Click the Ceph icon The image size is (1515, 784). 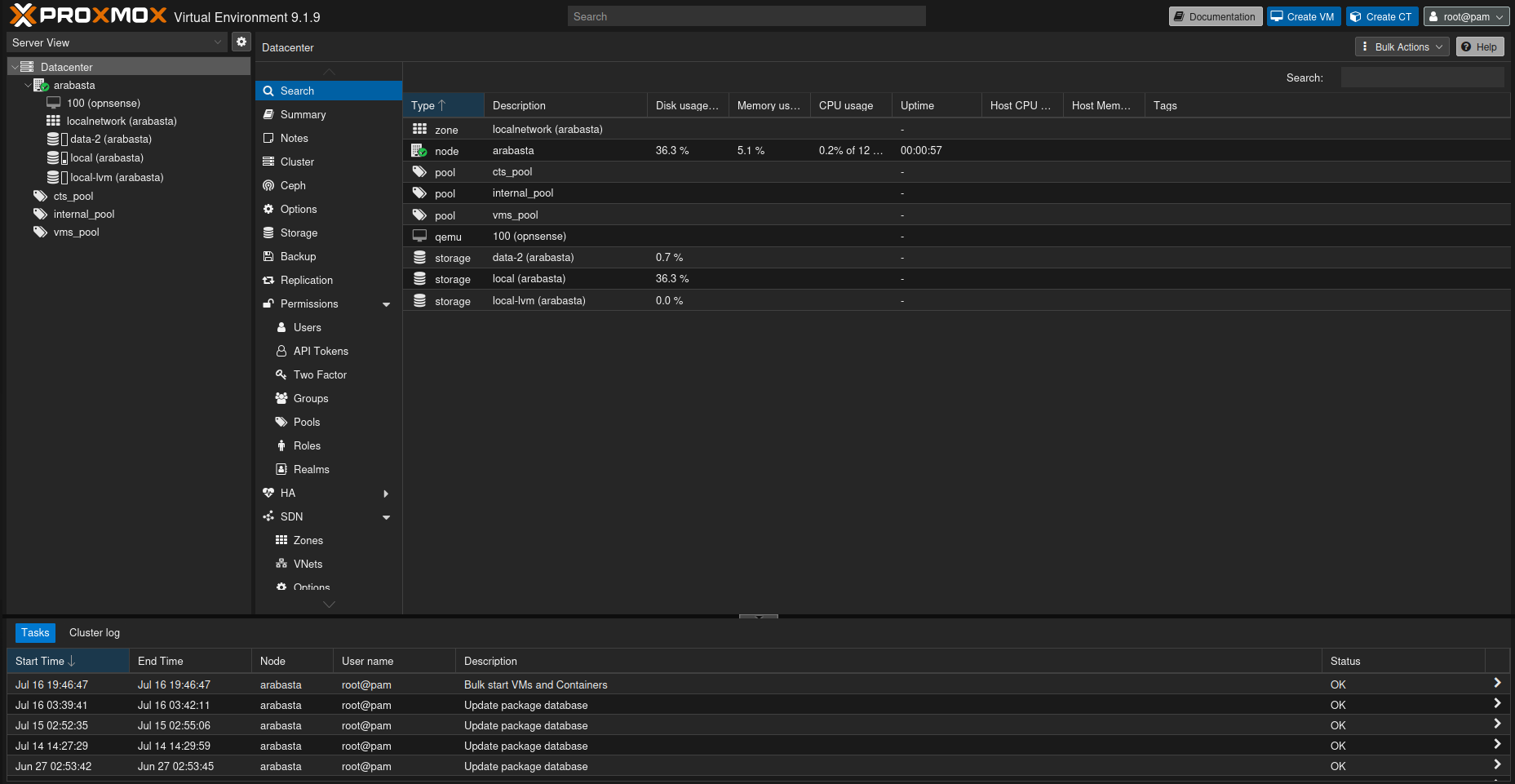point(268,185)
